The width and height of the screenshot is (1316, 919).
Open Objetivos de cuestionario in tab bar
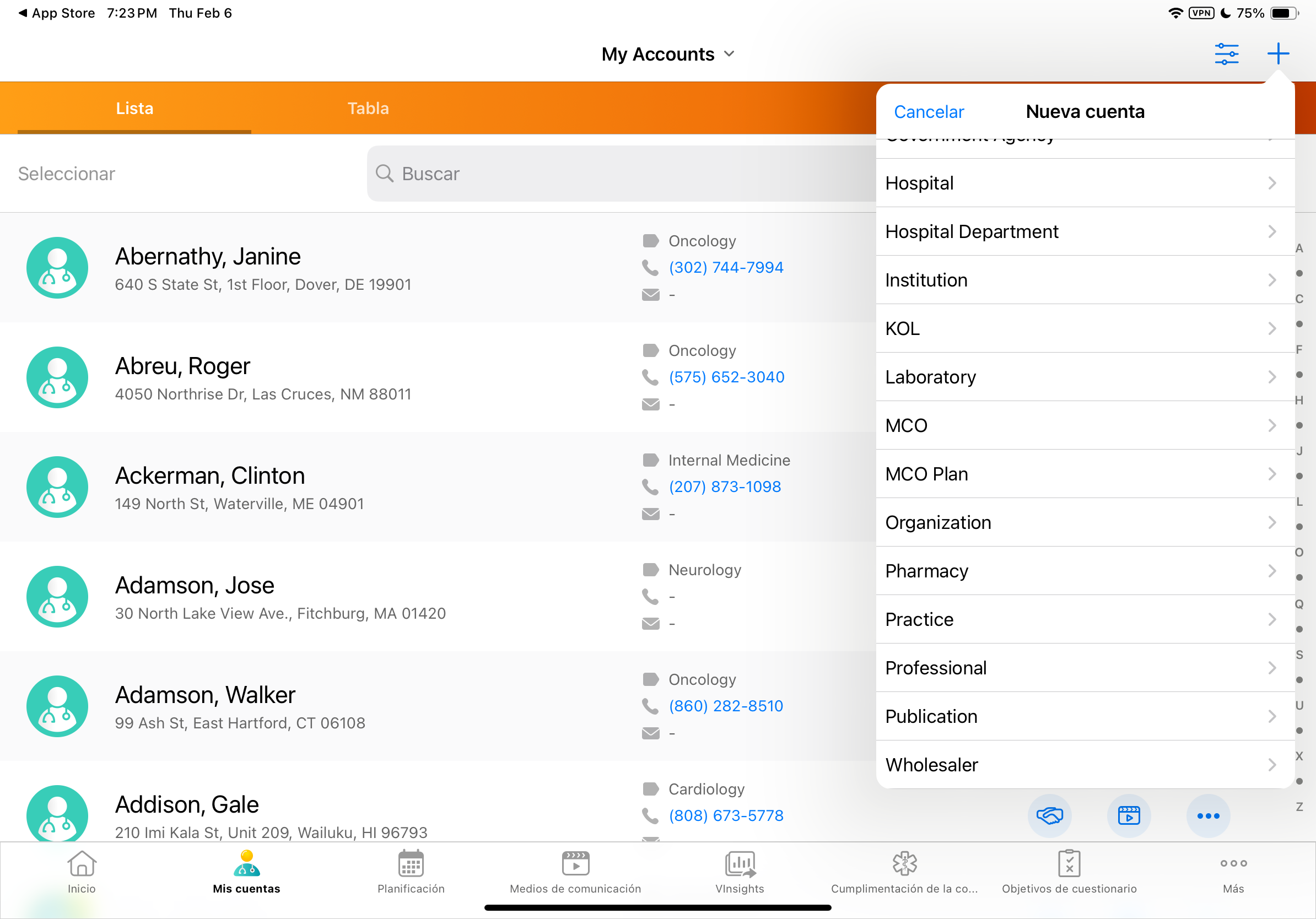[x=1069, y=872]
